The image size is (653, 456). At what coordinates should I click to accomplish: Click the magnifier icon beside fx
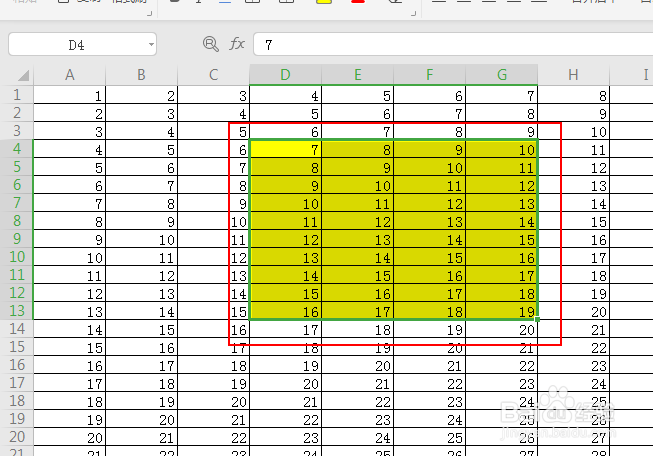click(211, 44)
